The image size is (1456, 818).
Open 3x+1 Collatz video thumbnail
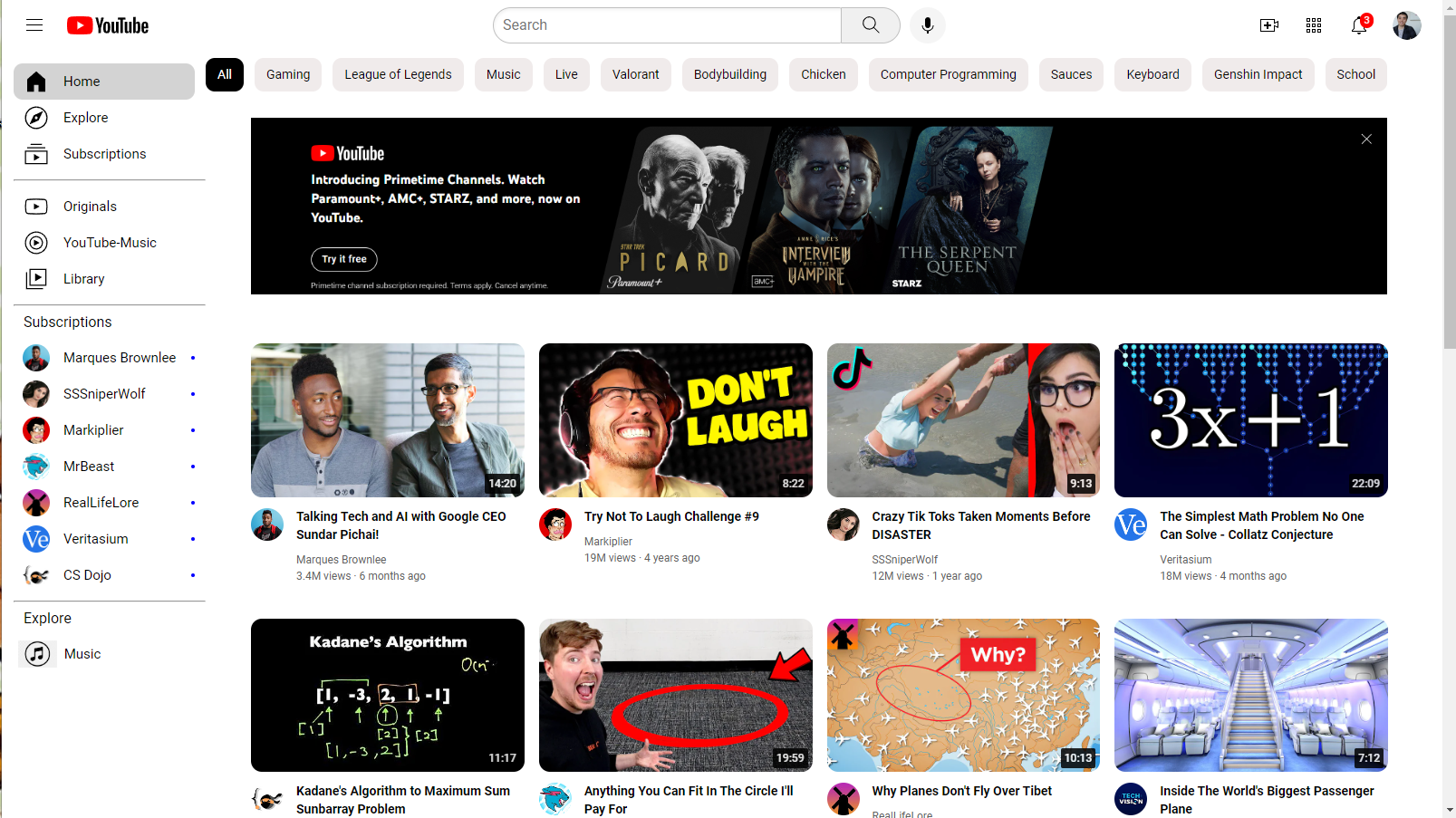[x=1251, y=420]
